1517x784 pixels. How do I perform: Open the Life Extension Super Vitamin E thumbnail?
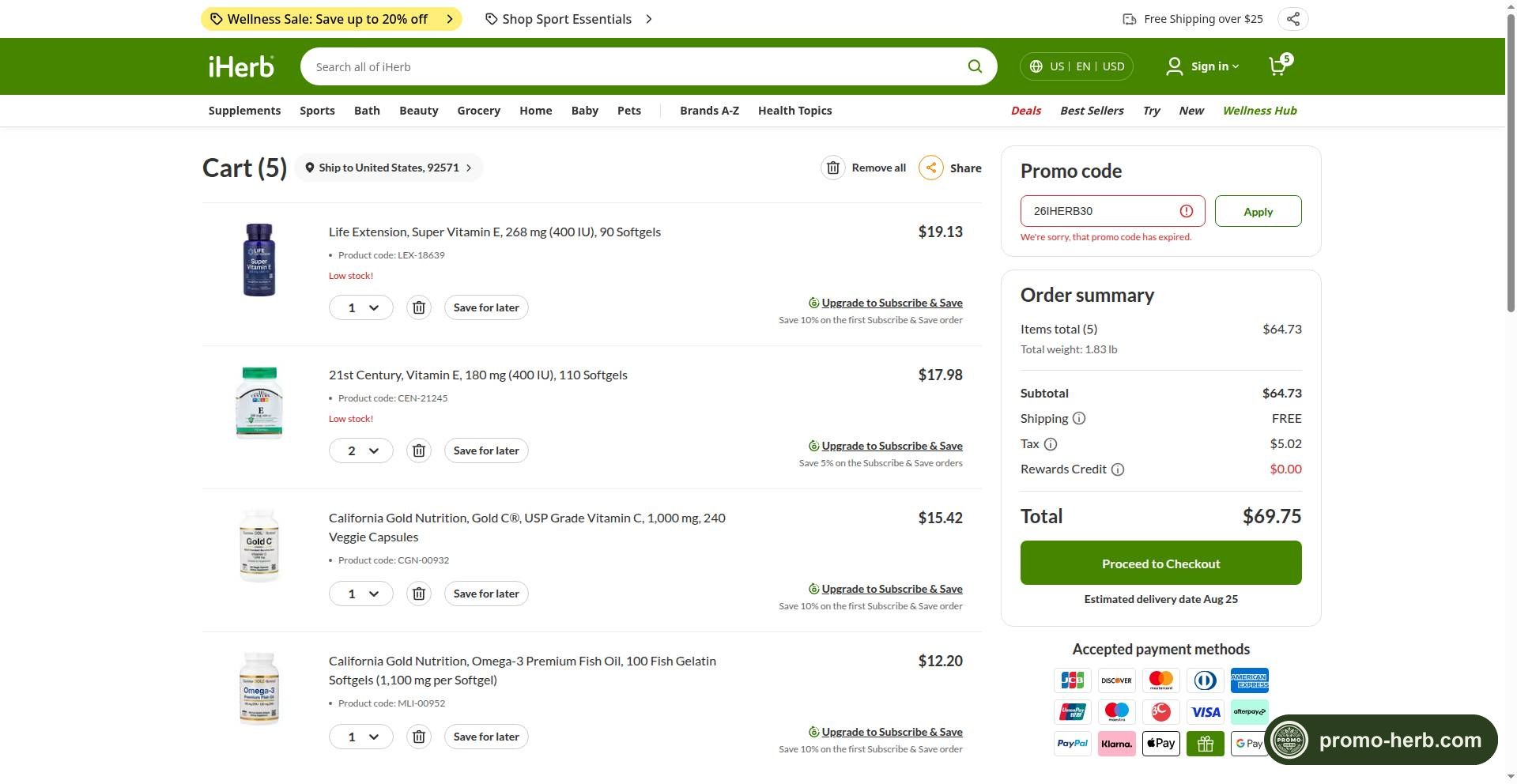pos(259,260)
